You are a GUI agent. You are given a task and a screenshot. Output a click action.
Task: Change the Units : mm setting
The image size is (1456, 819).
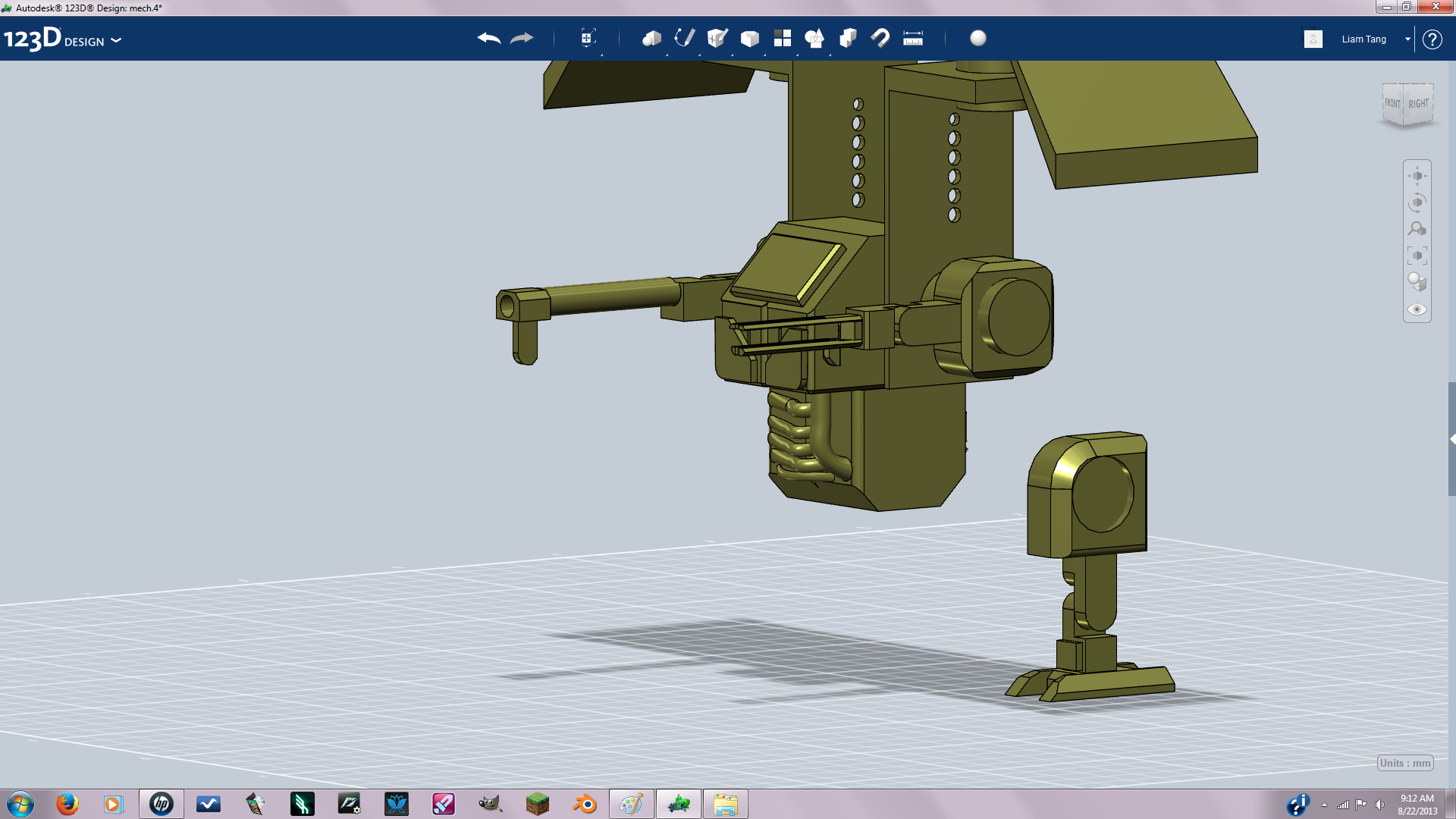(1405, 763)
